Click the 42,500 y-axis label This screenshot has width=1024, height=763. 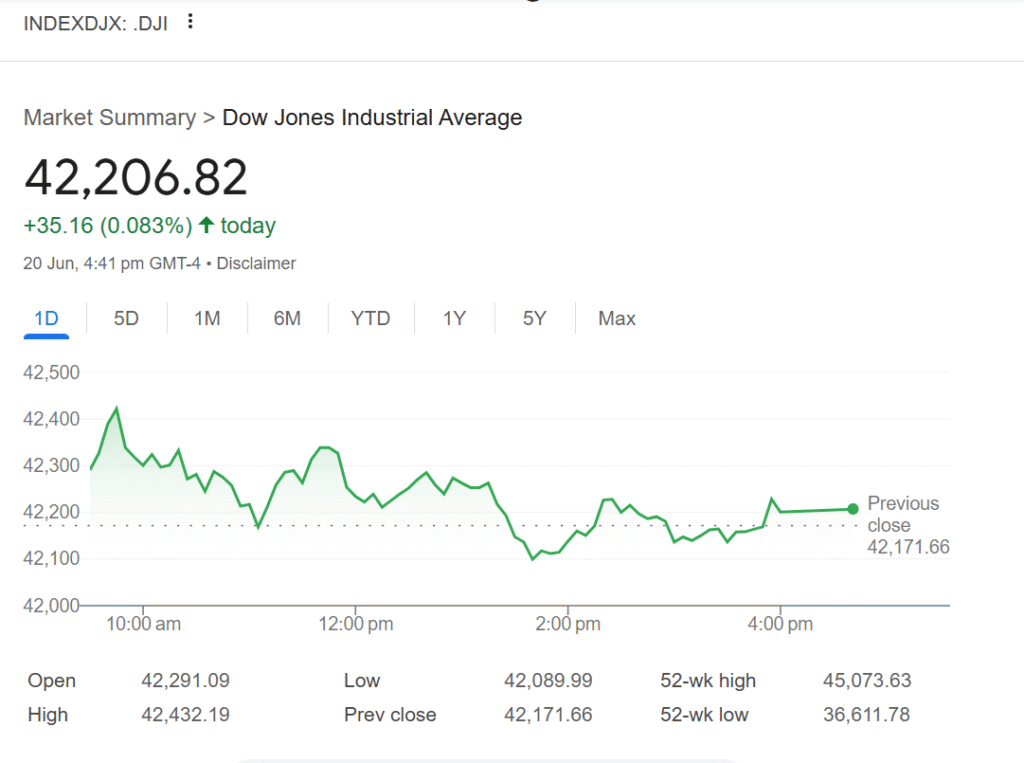(52, 372)
